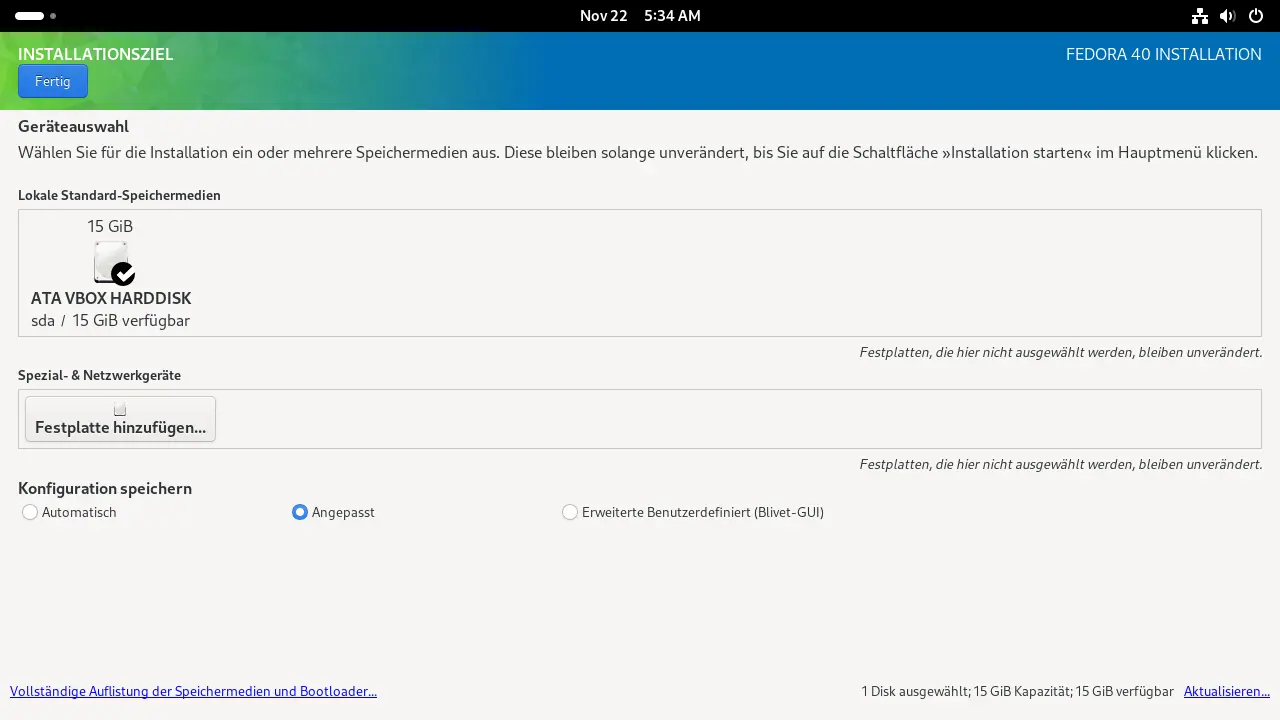Click the checkmark badge on the disk

tap(123, 273)
